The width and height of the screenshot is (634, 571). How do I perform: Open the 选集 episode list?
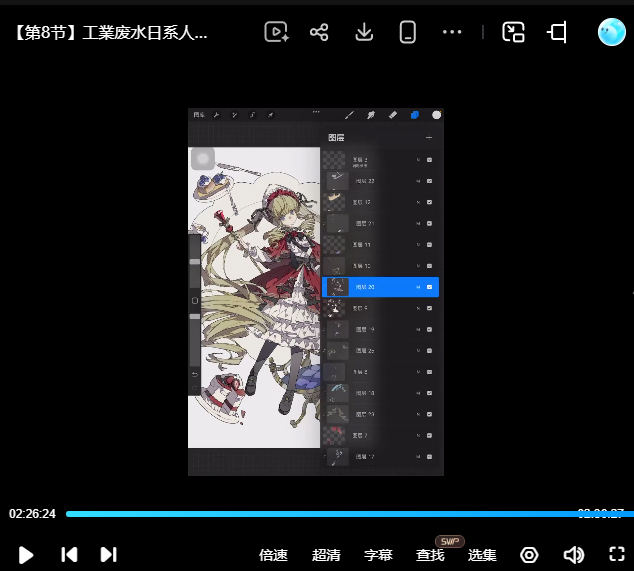click(x=482, y=555)
